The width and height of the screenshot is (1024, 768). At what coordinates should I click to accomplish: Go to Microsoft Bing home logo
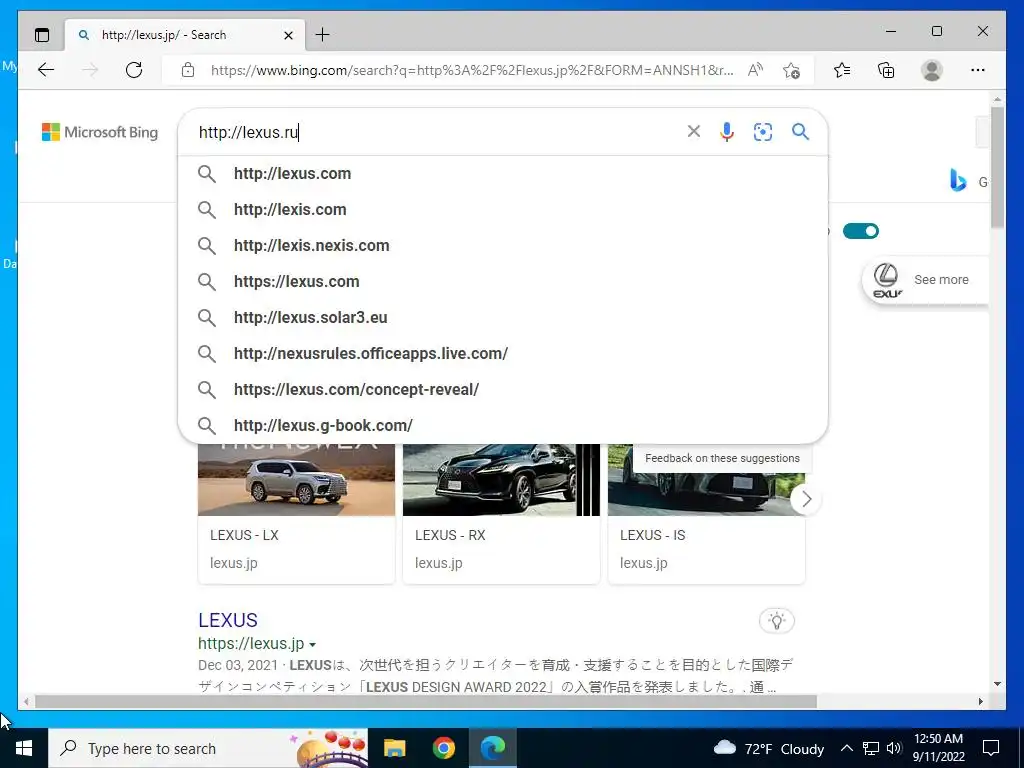100,132
